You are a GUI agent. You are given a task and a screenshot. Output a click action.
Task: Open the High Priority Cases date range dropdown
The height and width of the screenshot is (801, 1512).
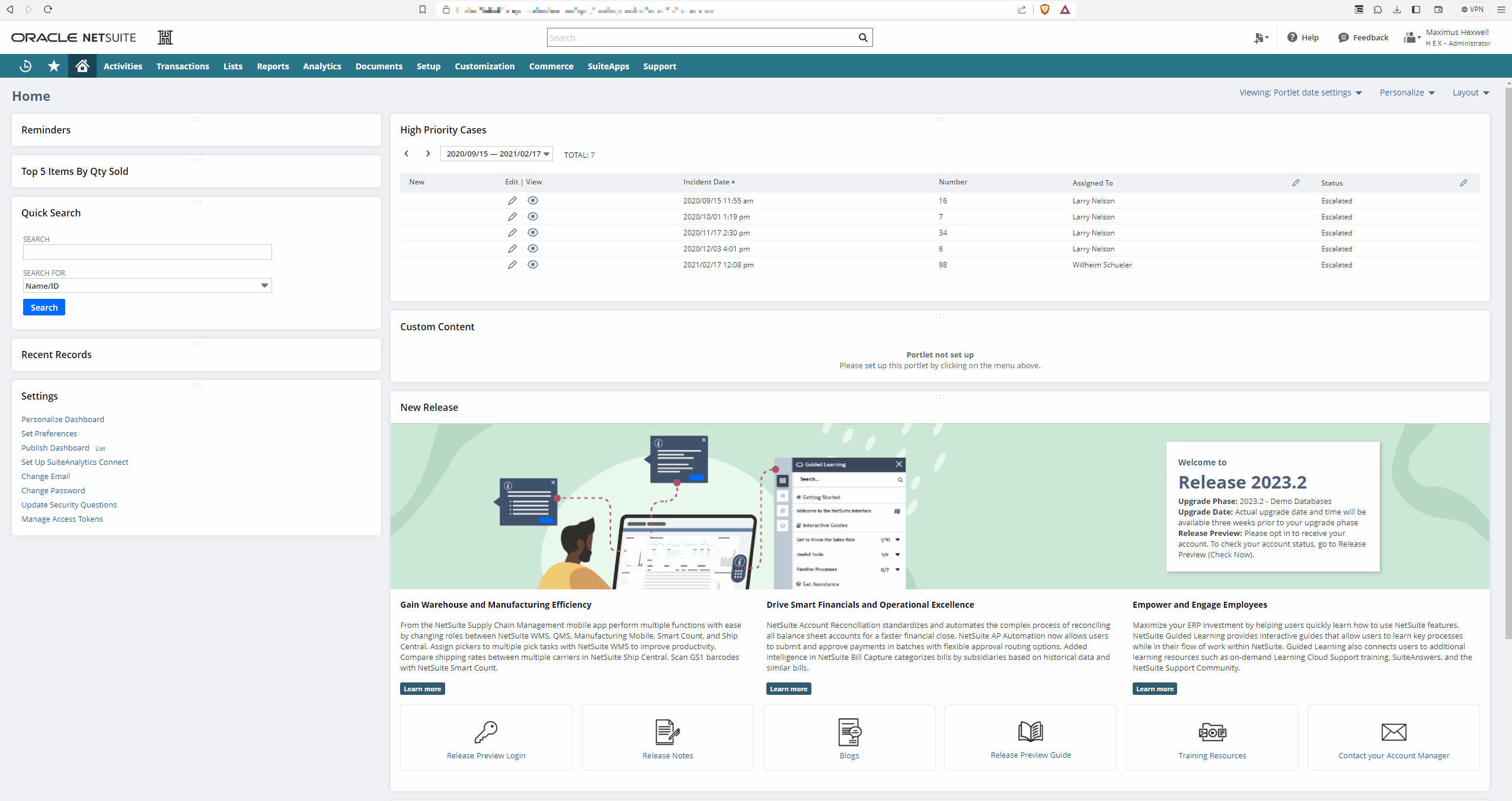[497, 154]
